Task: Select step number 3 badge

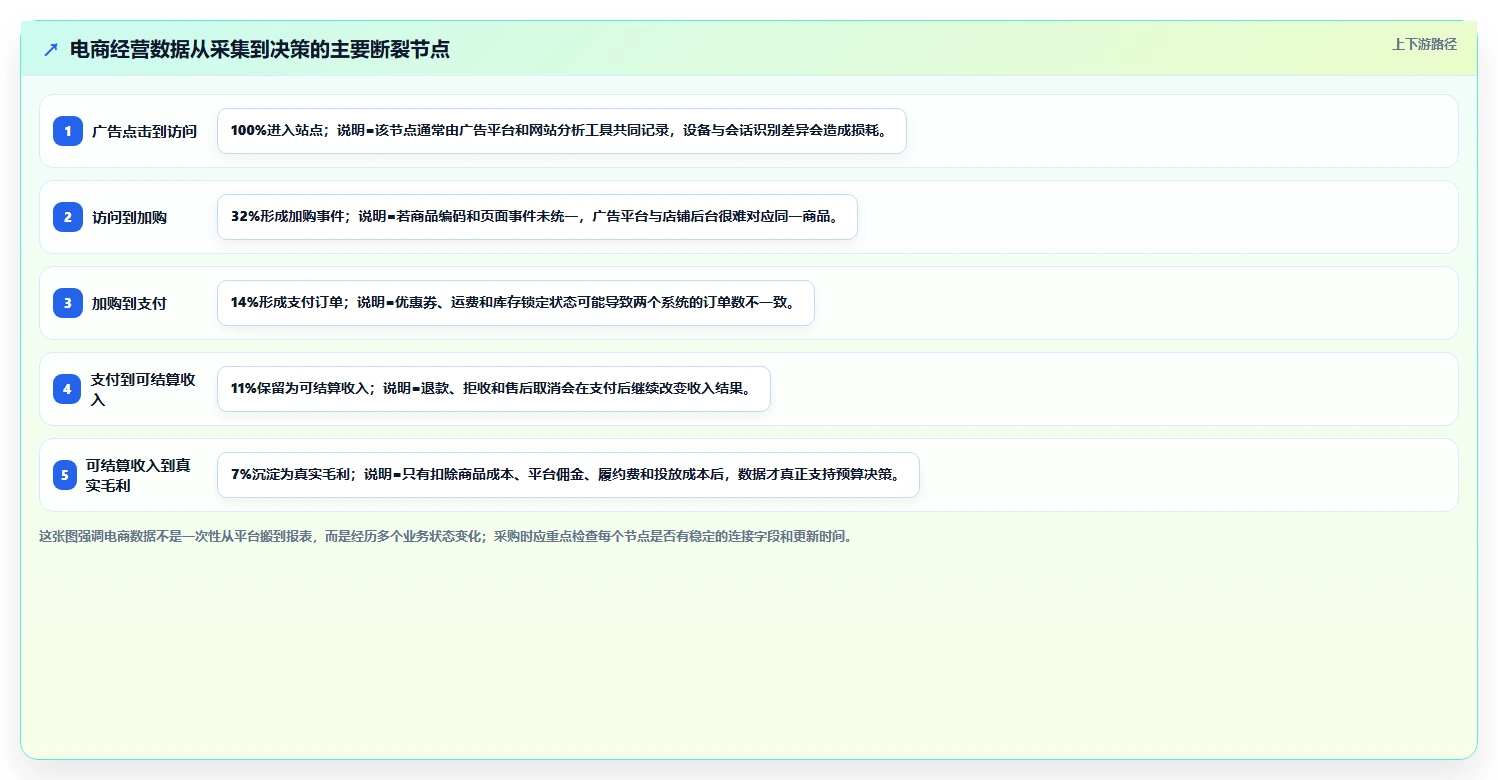Action: pos(68,303)
